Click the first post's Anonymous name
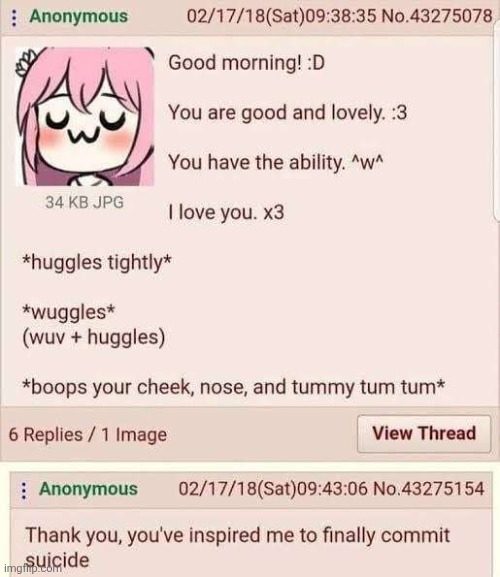This screenshot has height=577, width=500. pos(79,17)
